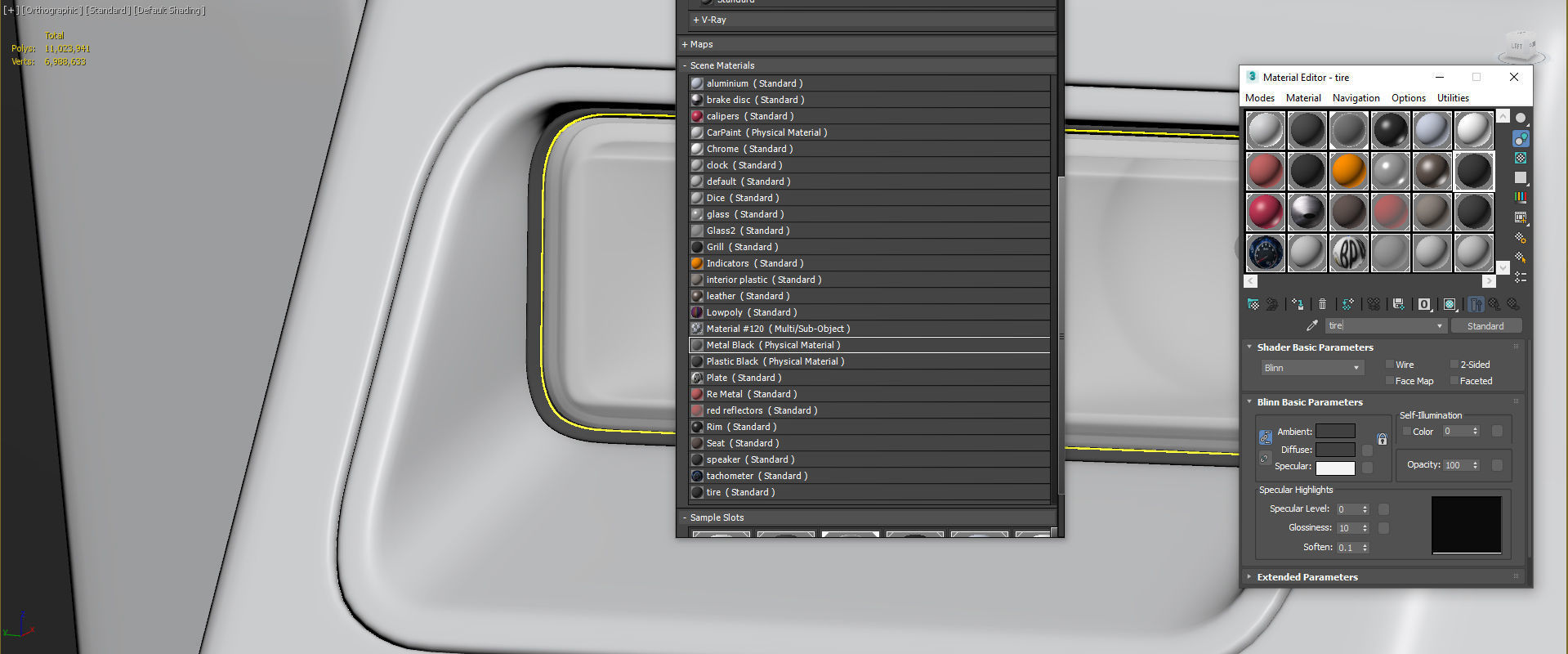
Task: Click the Reset Map/Material trash icon
Action: [x=1322, y=304]
